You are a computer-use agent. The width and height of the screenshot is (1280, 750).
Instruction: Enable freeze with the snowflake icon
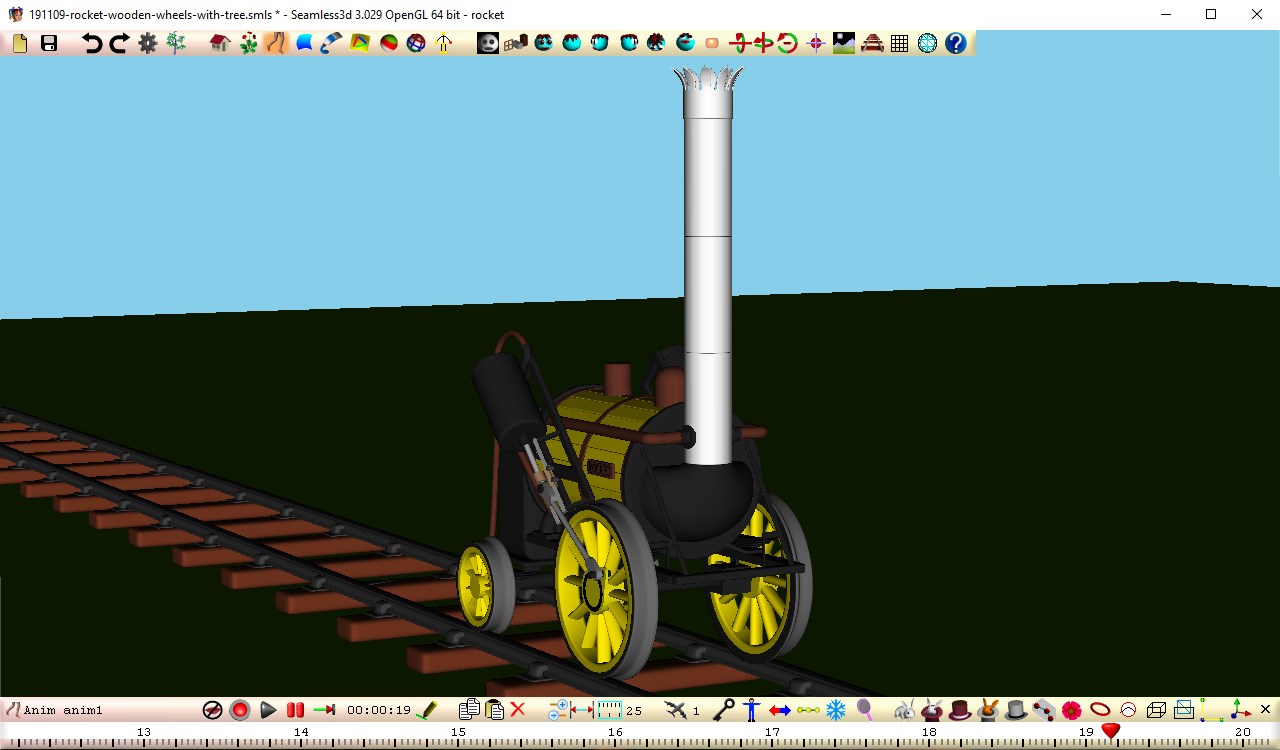coord(836,710)
